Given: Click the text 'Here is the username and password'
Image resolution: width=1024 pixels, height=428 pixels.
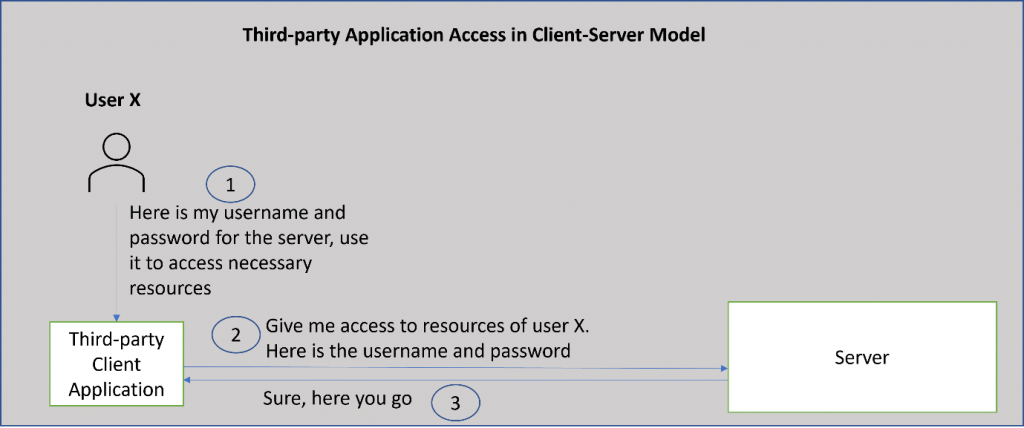Looking at the screenshot, I should click(418, 351).
